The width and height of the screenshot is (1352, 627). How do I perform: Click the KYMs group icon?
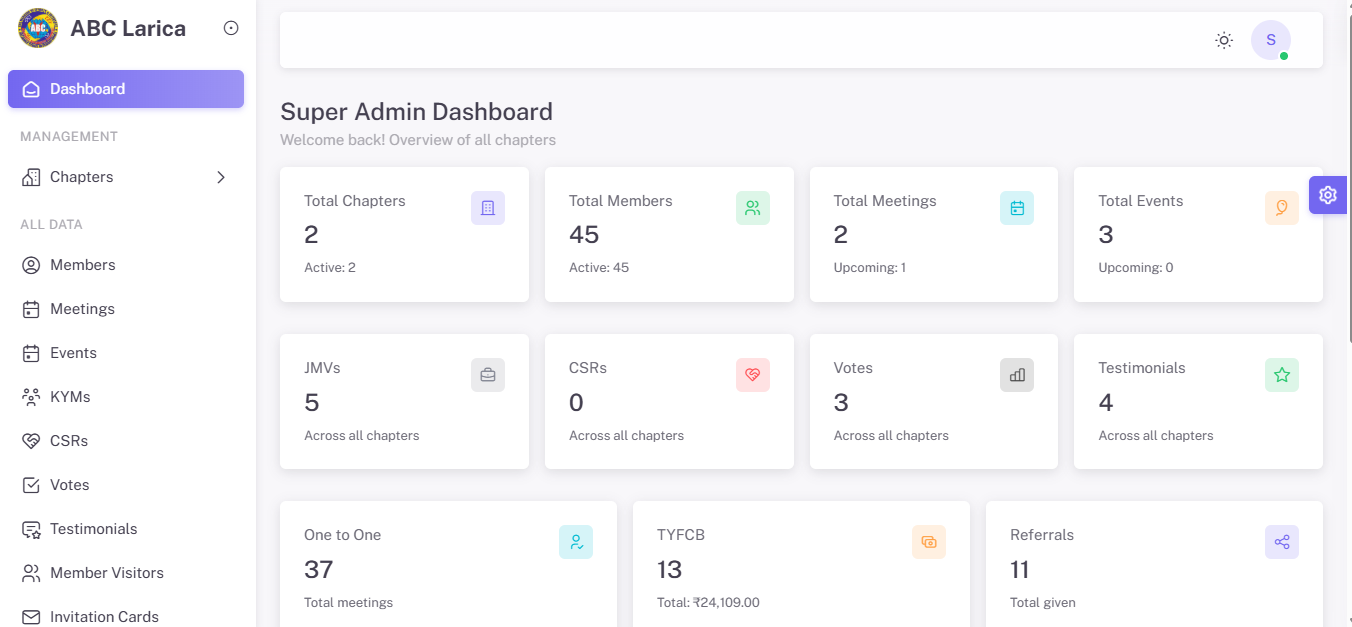coord(31,397)
